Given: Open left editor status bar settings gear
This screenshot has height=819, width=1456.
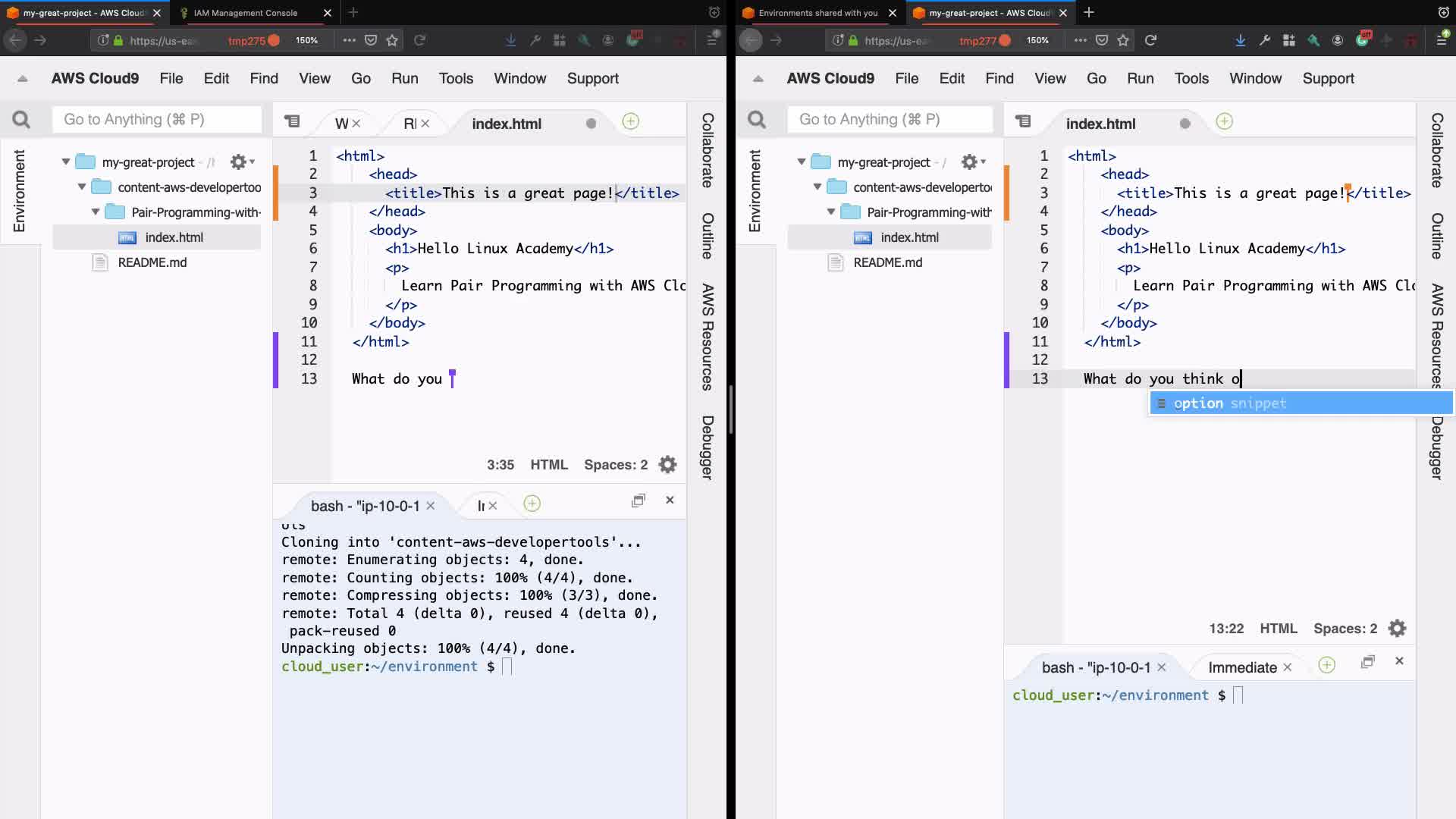Looking at the screenshot, I should pyautogui.click(x=667, y=464).
